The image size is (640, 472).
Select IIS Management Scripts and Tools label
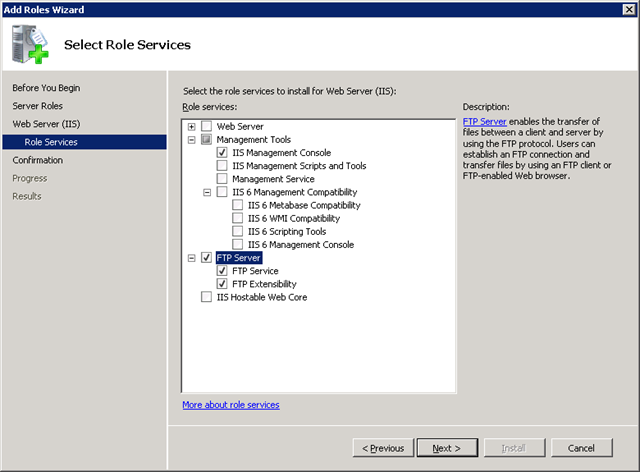tap(299, 165)
